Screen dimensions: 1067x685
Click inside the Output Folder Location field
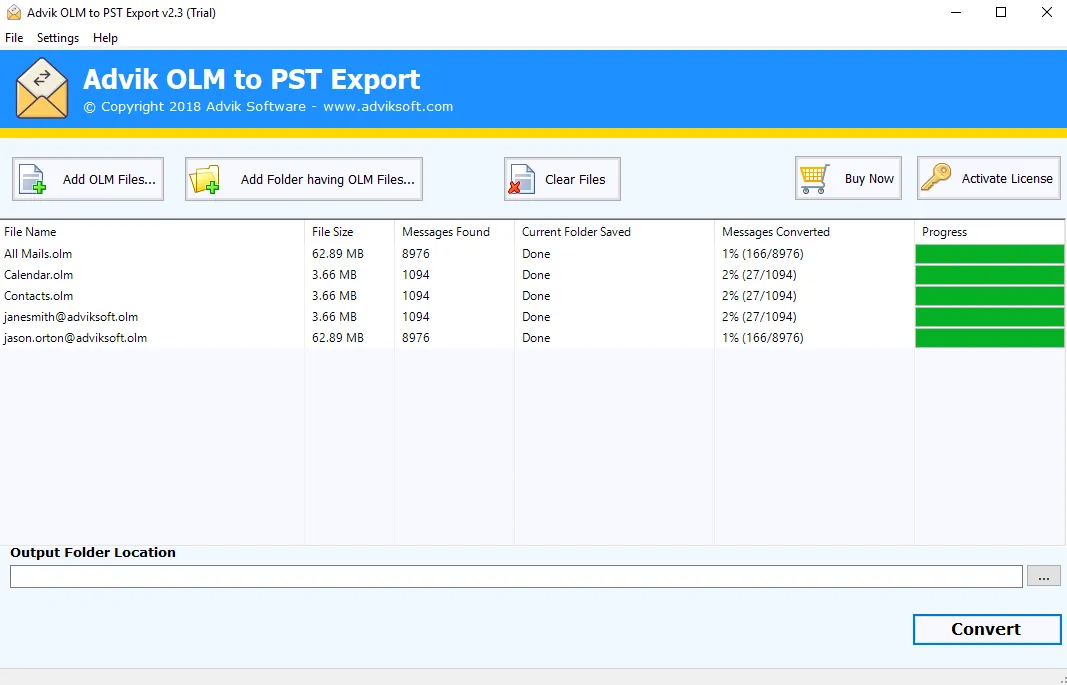(x=516, y=576)
